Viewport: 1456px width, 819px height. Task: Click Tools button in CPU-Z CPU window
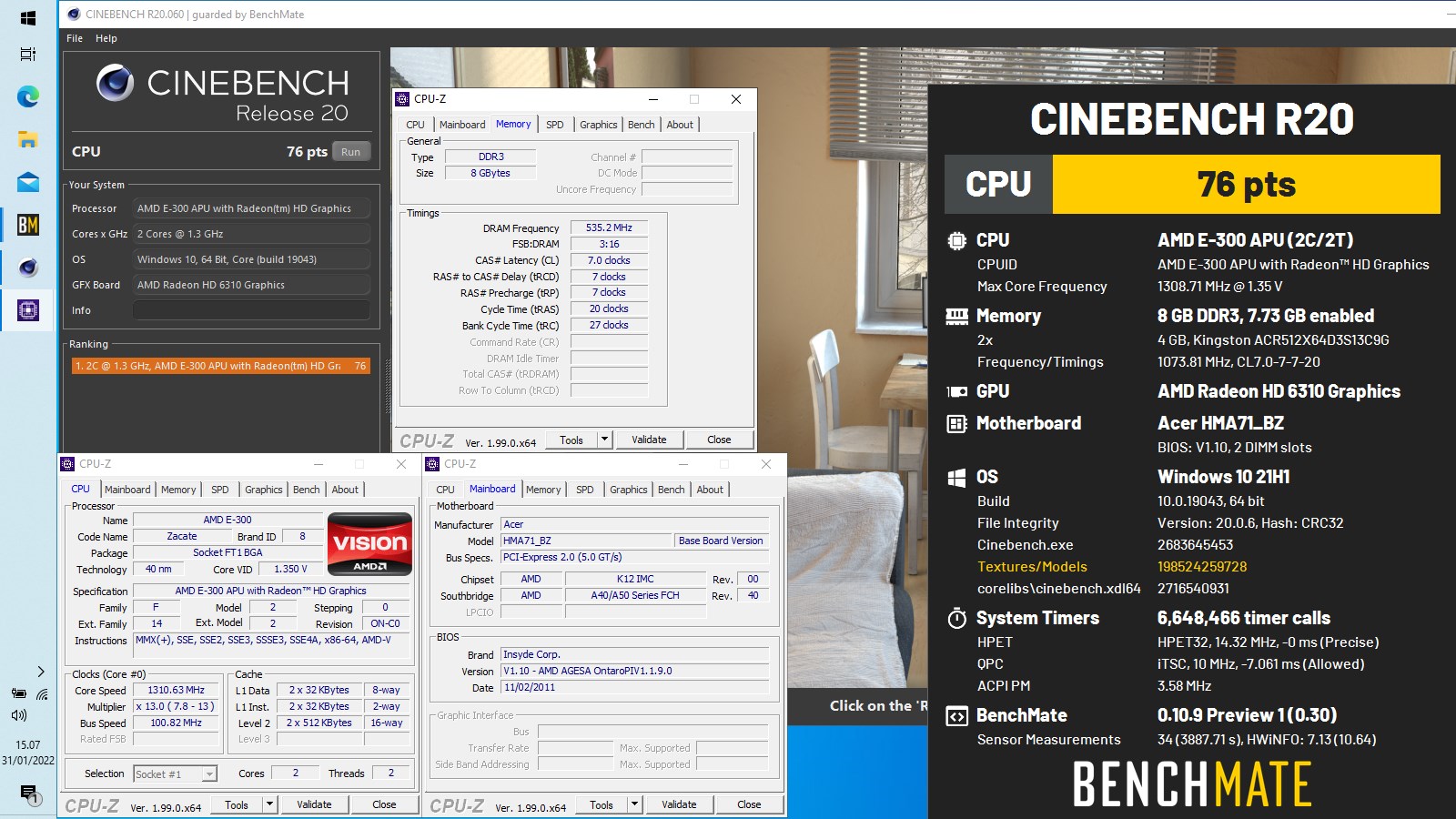tap(237, 804)
